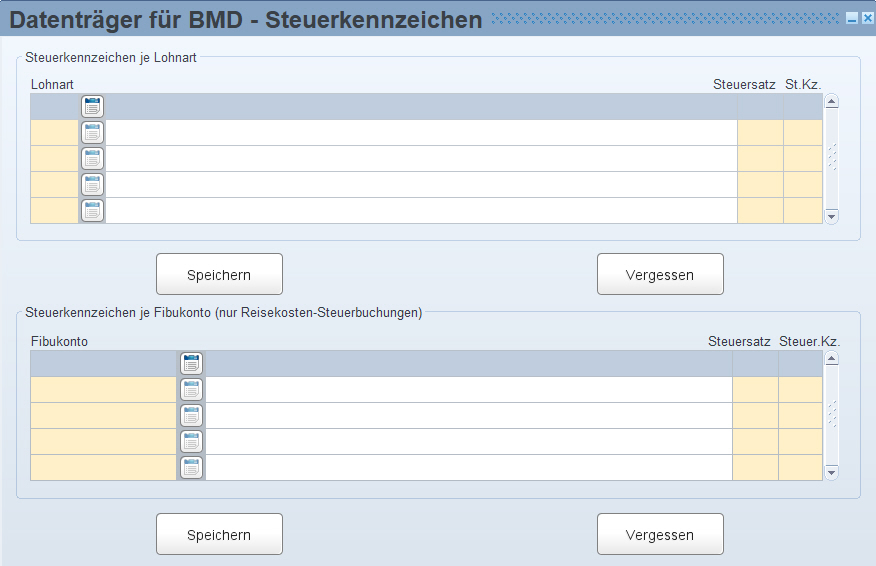876x566 pixels.
Task: Open lookup icon in fourth Fibukonto row
Action: tap(192, 441)
